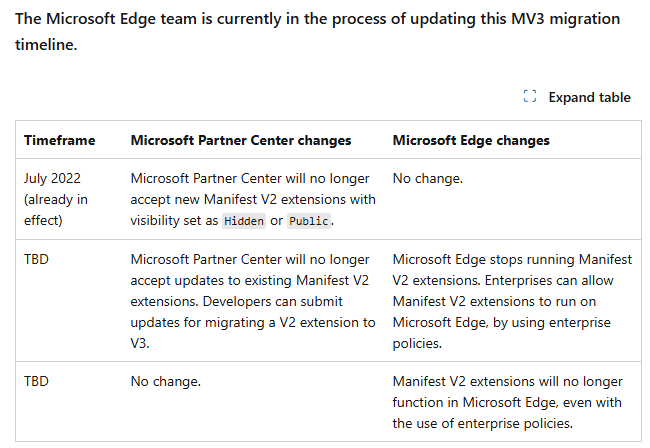Click the last TBD timeframe cell

36,381
